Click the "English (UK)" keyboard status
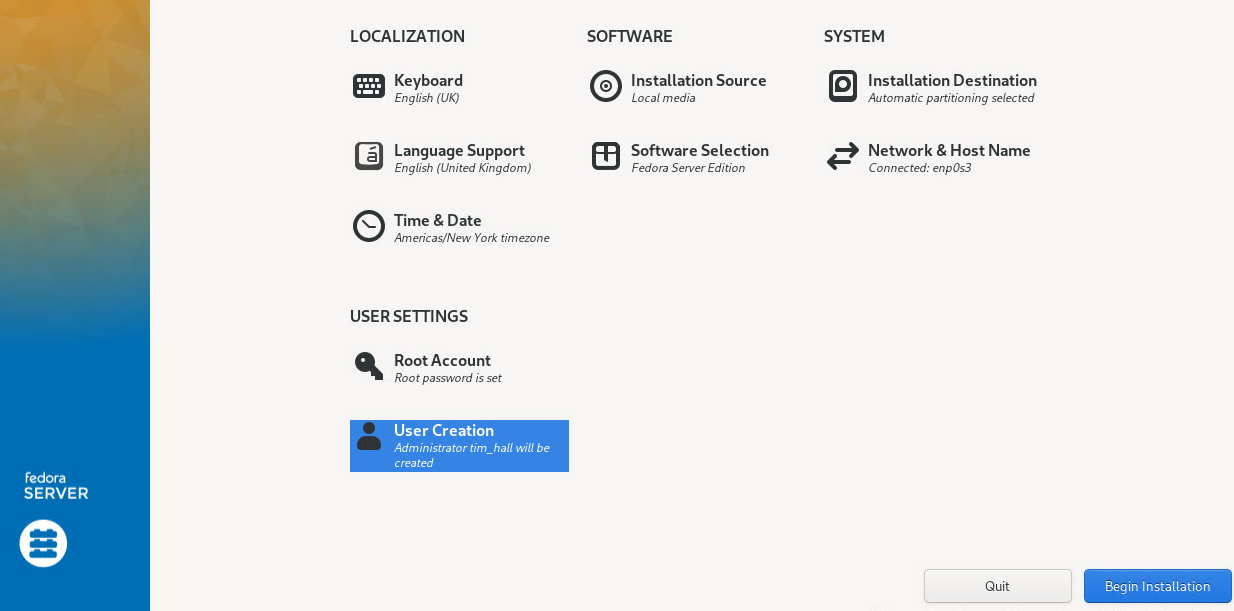1234x611 pixels. (x=427, y=98)
